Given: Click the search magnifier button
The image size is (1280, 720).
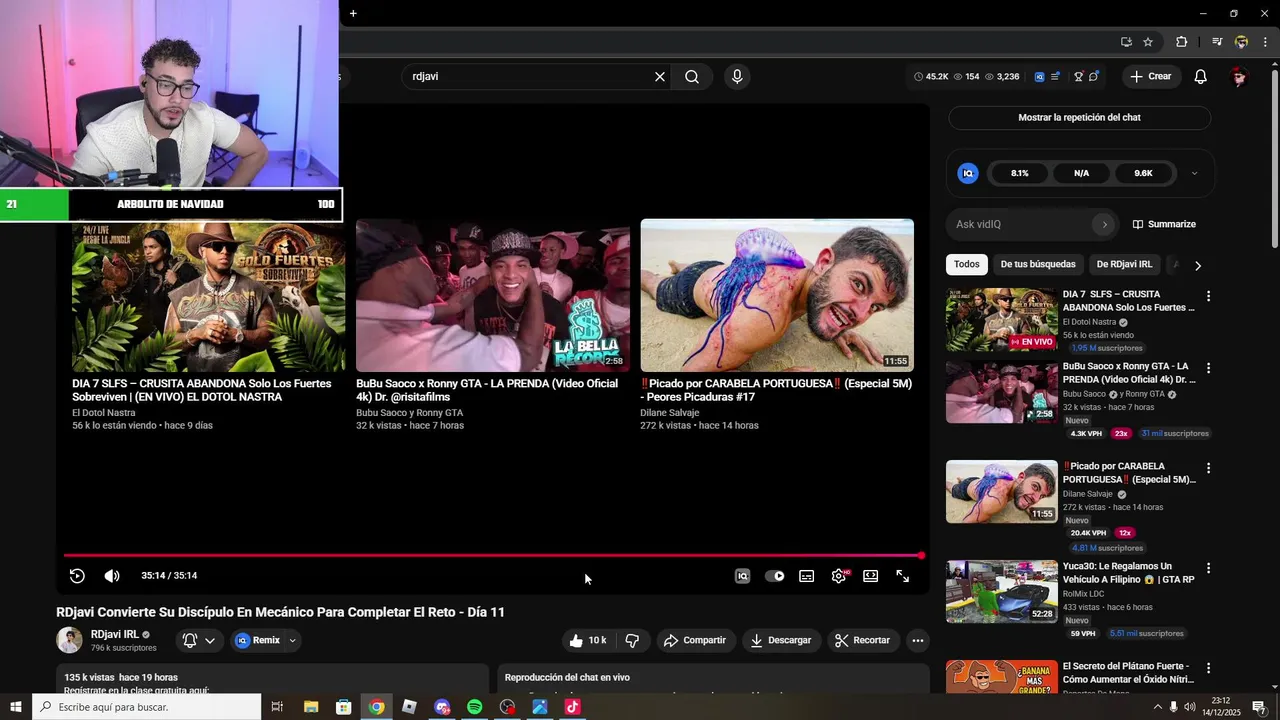Looking at the screenshot, I should [692, 77].
